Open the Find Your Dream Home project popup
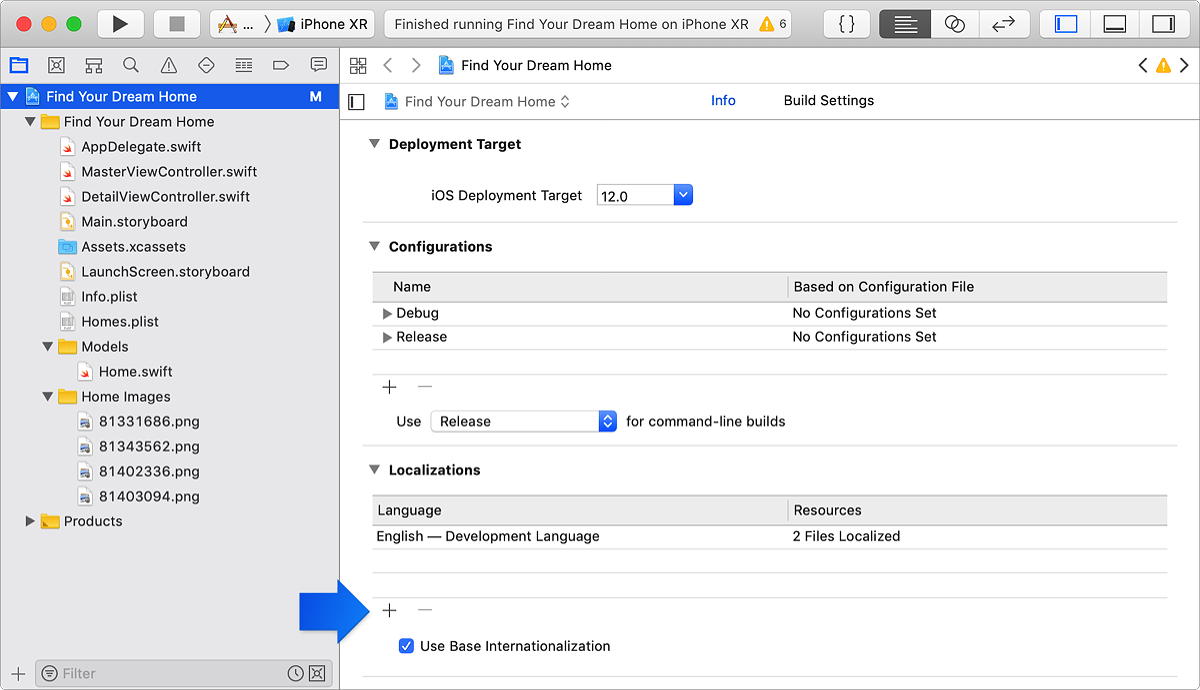 click(x=478, y=101)
